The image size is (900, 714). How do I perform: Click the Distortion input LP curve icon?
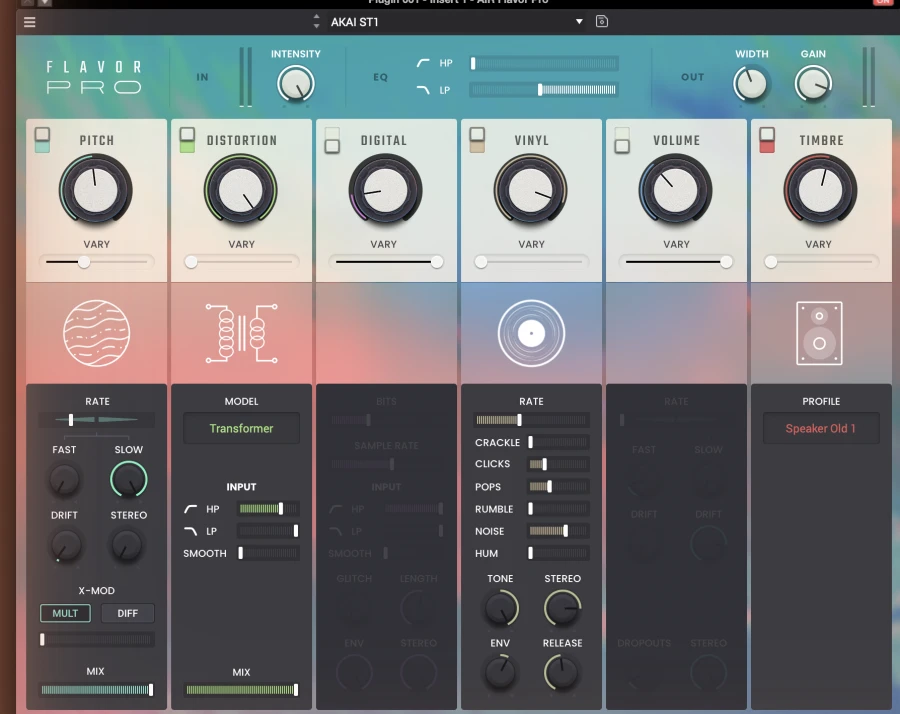(x=191, y=531)
